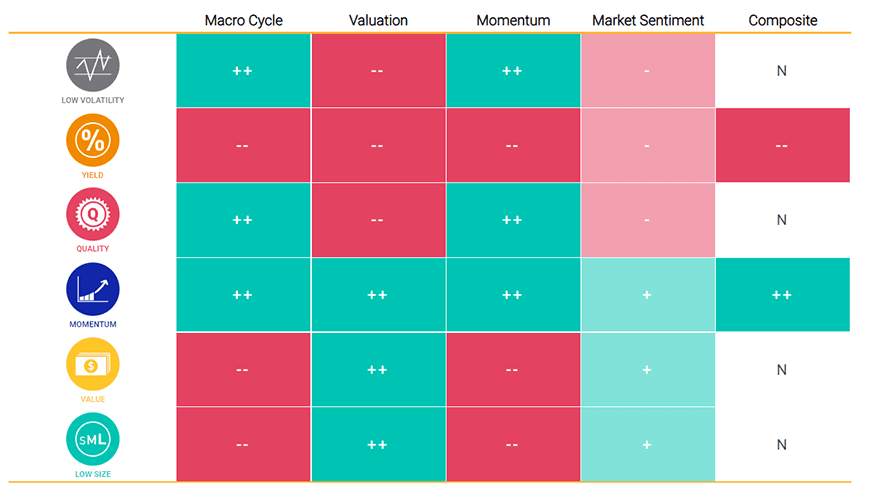Select the yellow Value dollar icon
Viewport: 870px width, 500px height.
pos(92,364)
